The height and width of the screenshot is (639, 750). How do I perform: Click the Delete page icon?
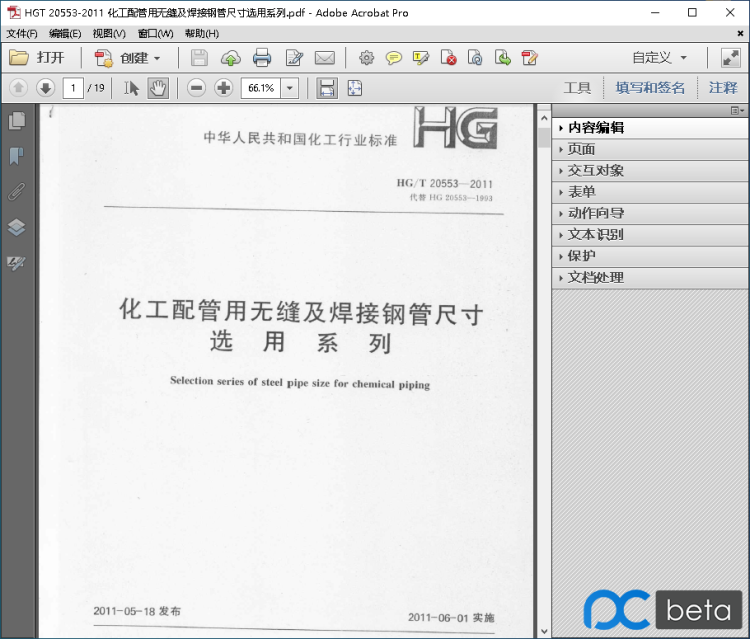tap(448, 58)
